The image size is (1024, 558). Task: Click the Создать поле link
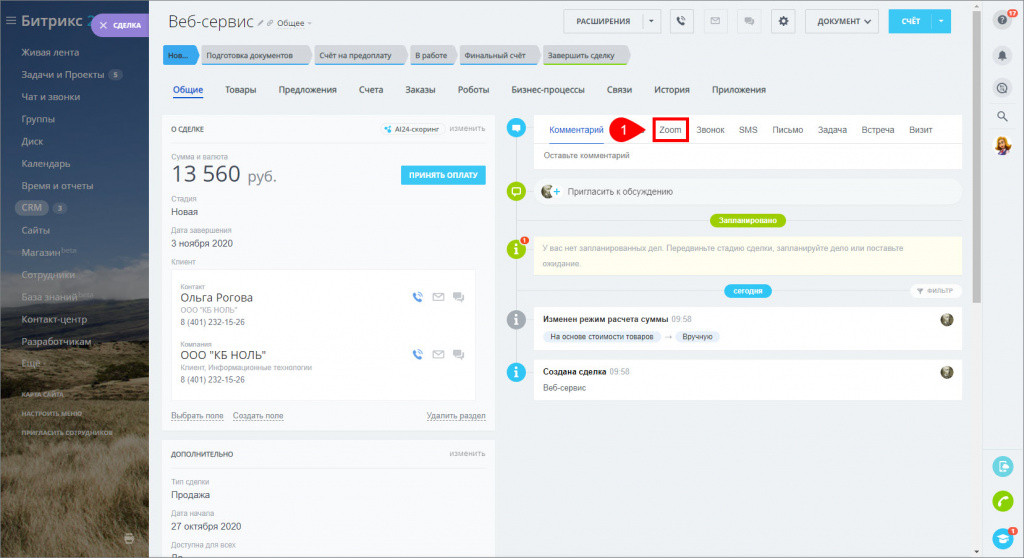(x=258, y=415)
